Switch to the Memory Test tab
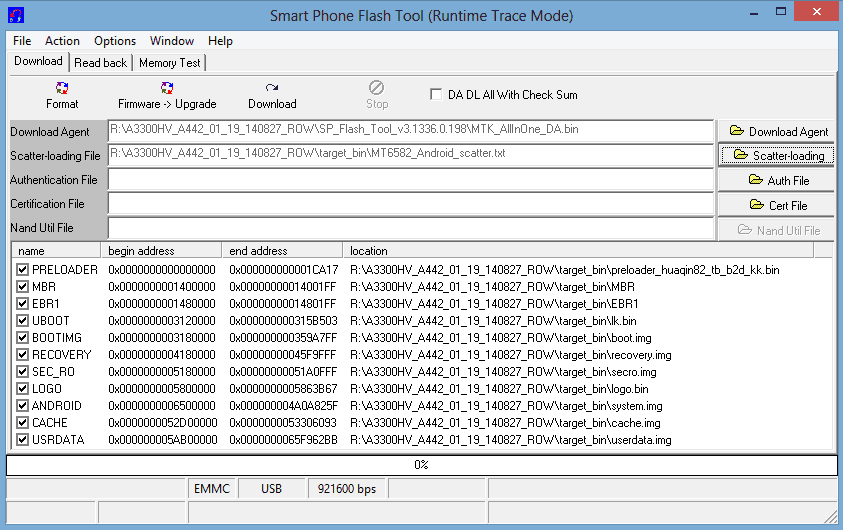The width and height of the screenshot is (843, 530). 170,63
